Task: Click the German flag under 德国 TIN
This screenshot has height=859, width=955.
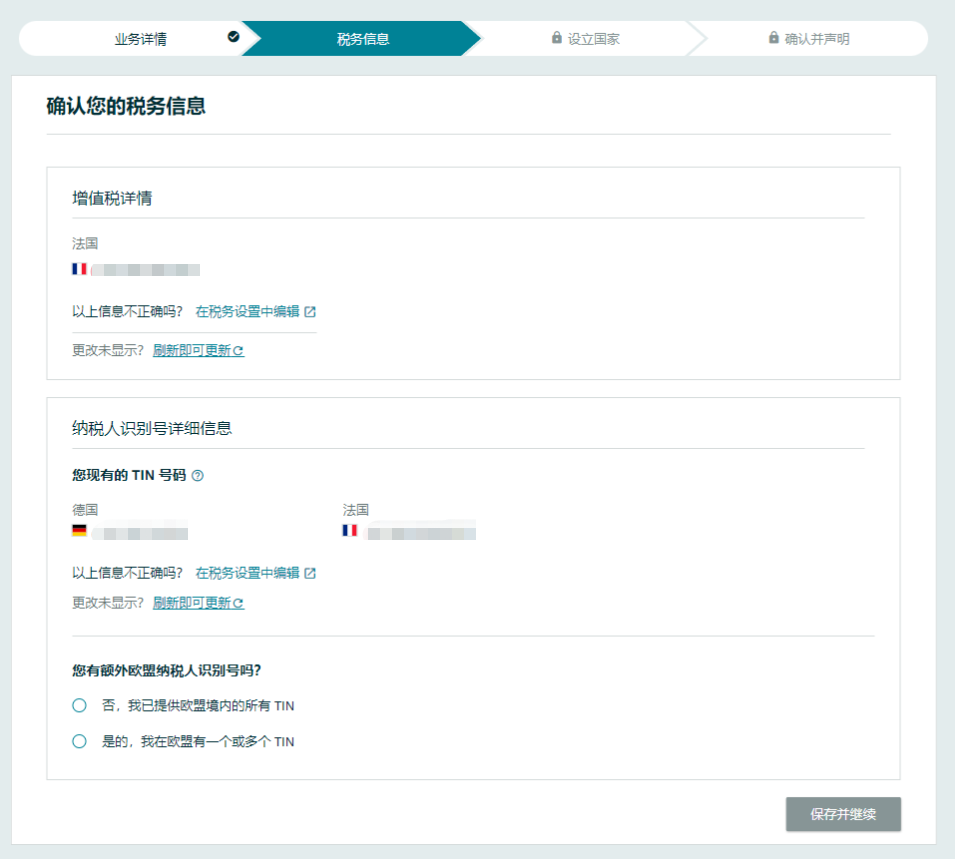Action: (x=79, y=531)
